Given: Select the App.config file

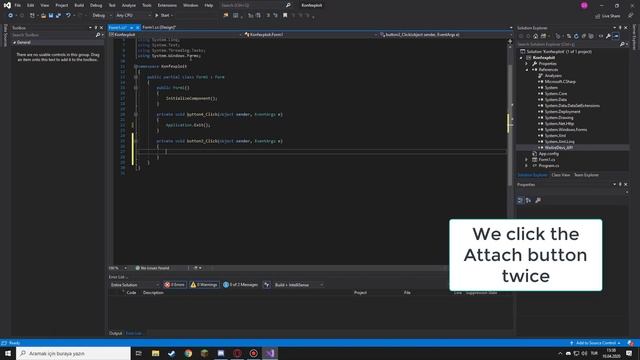Looking at the screenshot, I should click(549, 154).
